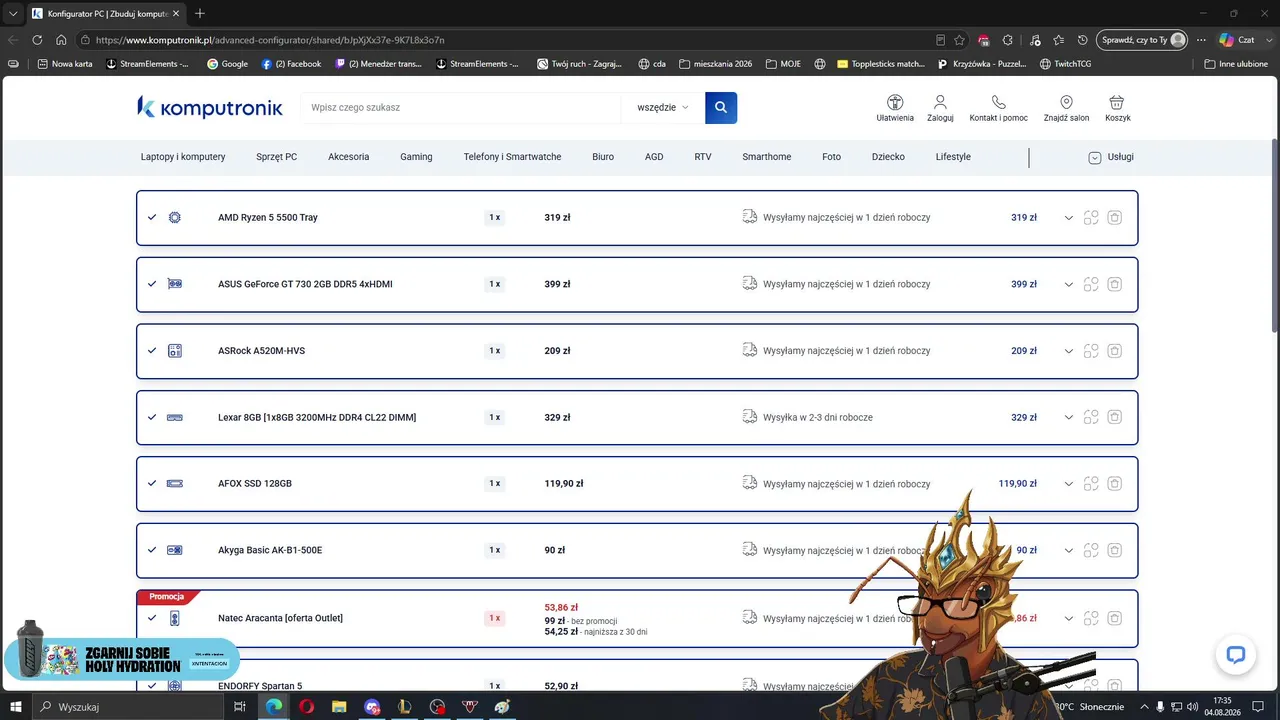Viewport: 1280px width, 720px height.
Task: Toggle the checkmark for AMD Ryzen 5 5500
Action: [152, 217]
